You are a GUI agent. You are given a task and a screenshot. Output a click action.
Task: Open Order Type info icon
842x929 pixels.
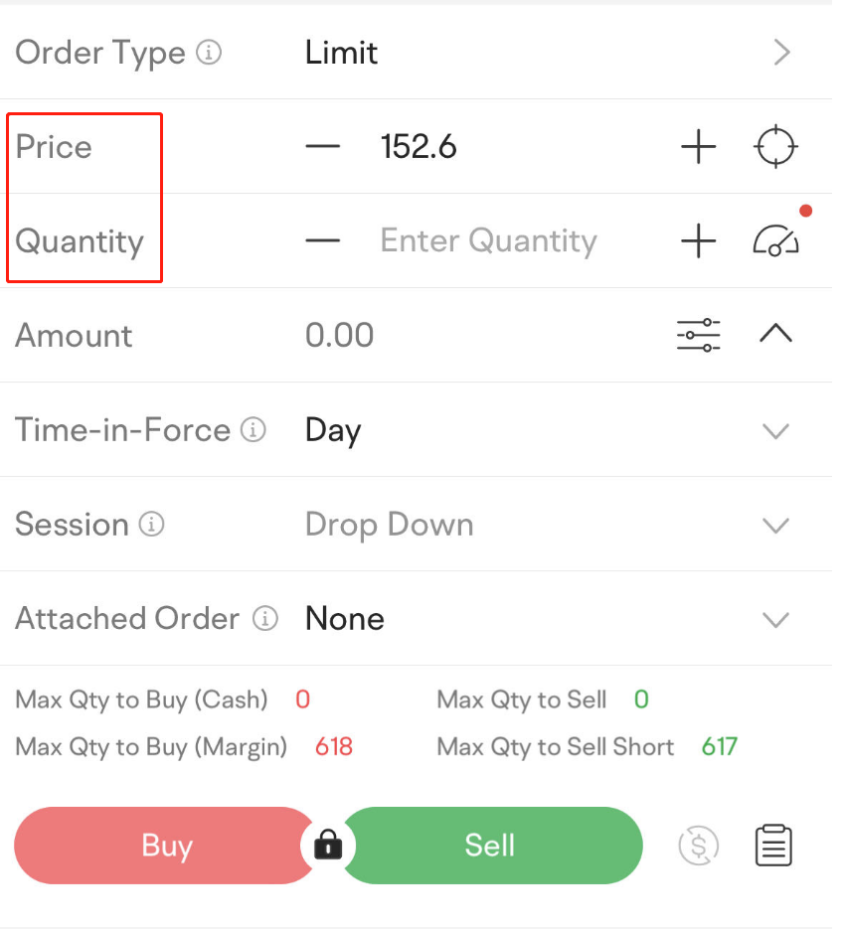coord(211,53)
